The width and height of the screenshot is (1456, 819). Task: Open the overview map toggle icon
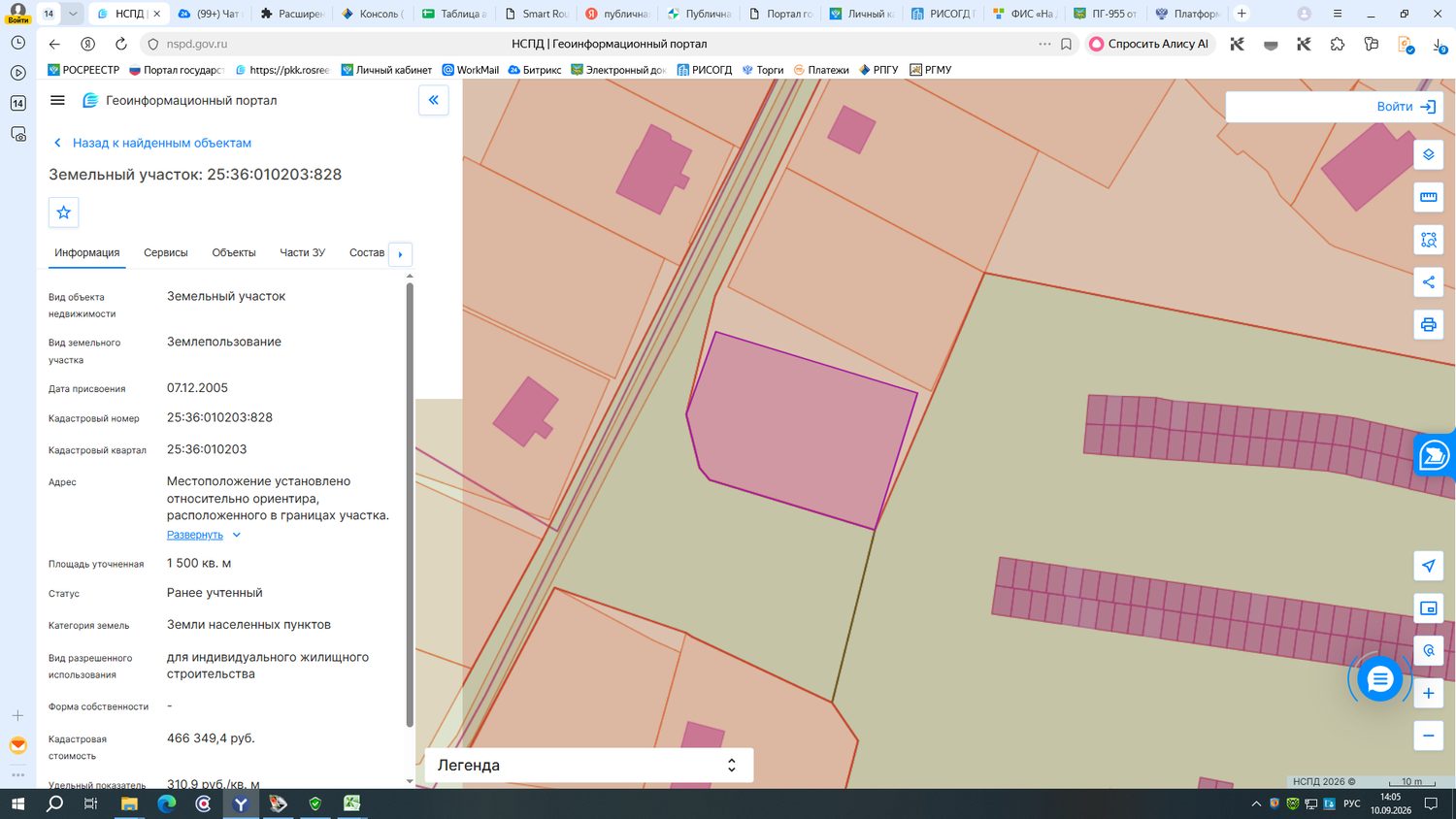pos(1428,608)
